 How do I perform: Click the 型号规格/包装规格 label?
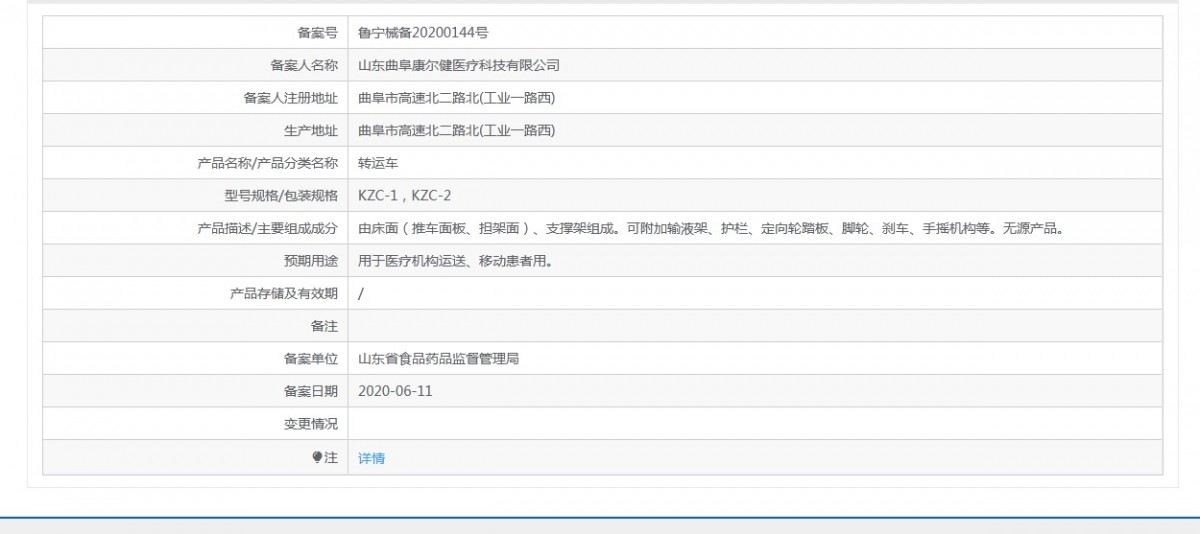pyautogui.click(x=282, y=196)
